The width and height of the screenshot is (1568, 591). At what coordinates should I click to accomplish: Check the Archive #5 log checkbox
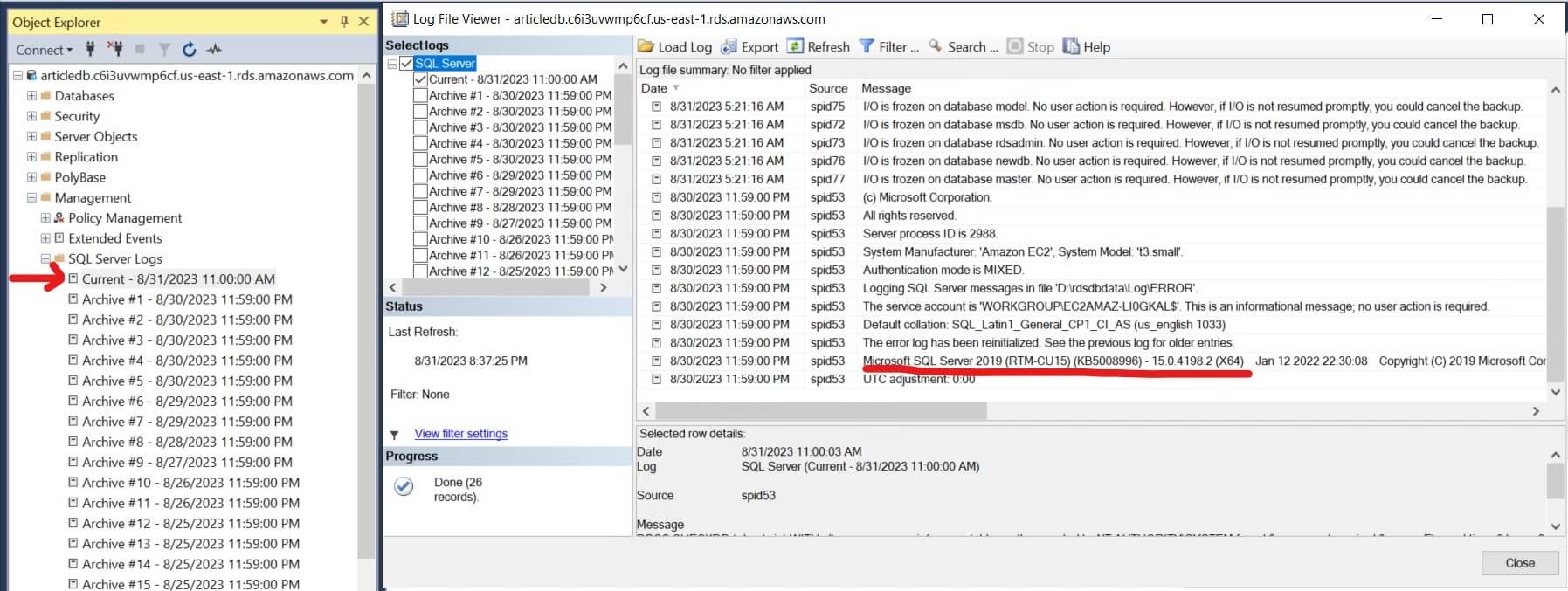pos(420,159)
